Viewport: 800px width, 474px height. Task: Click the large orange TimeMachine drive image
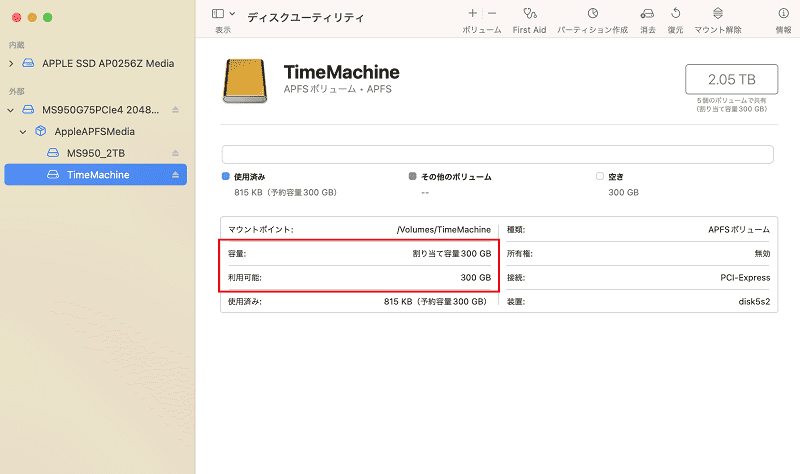245,81
